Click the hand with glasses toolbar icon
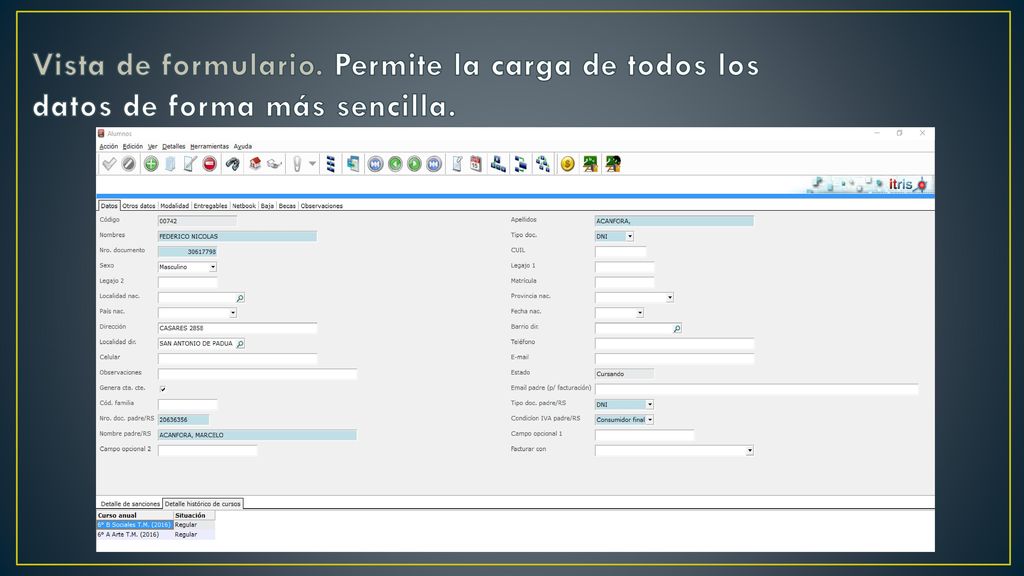1024x576 pixels. tap(274, 164)
